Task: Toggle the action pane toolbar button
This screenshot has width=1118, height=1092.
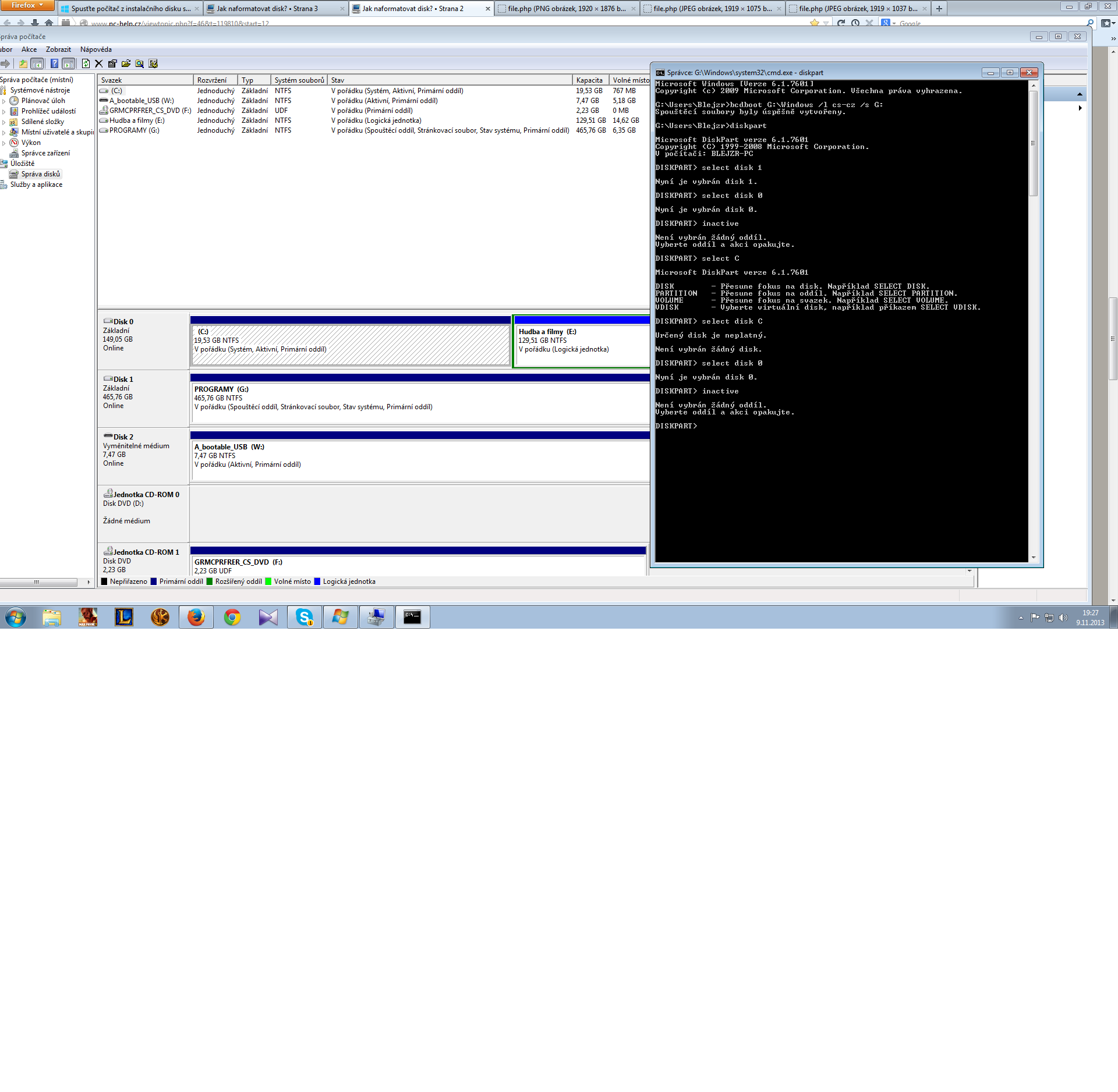Action: [68, 63]
